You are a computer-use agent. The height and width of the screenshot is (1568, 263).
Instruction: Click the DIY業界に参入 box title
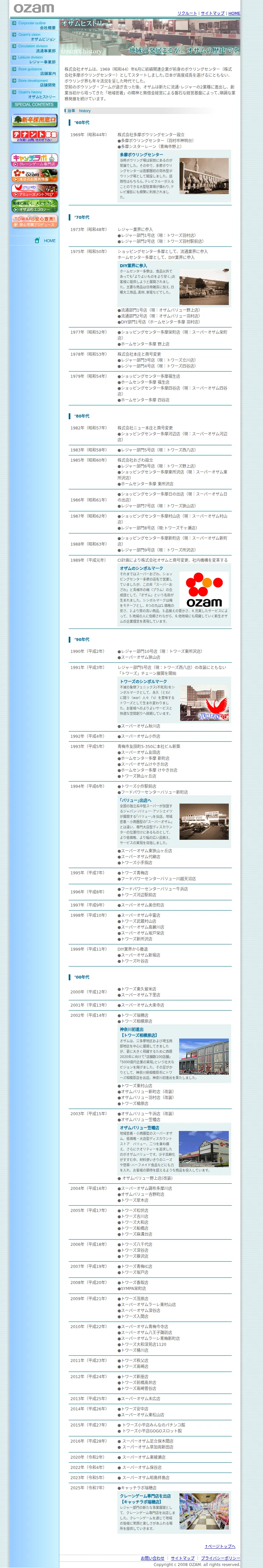pos(133,265)
